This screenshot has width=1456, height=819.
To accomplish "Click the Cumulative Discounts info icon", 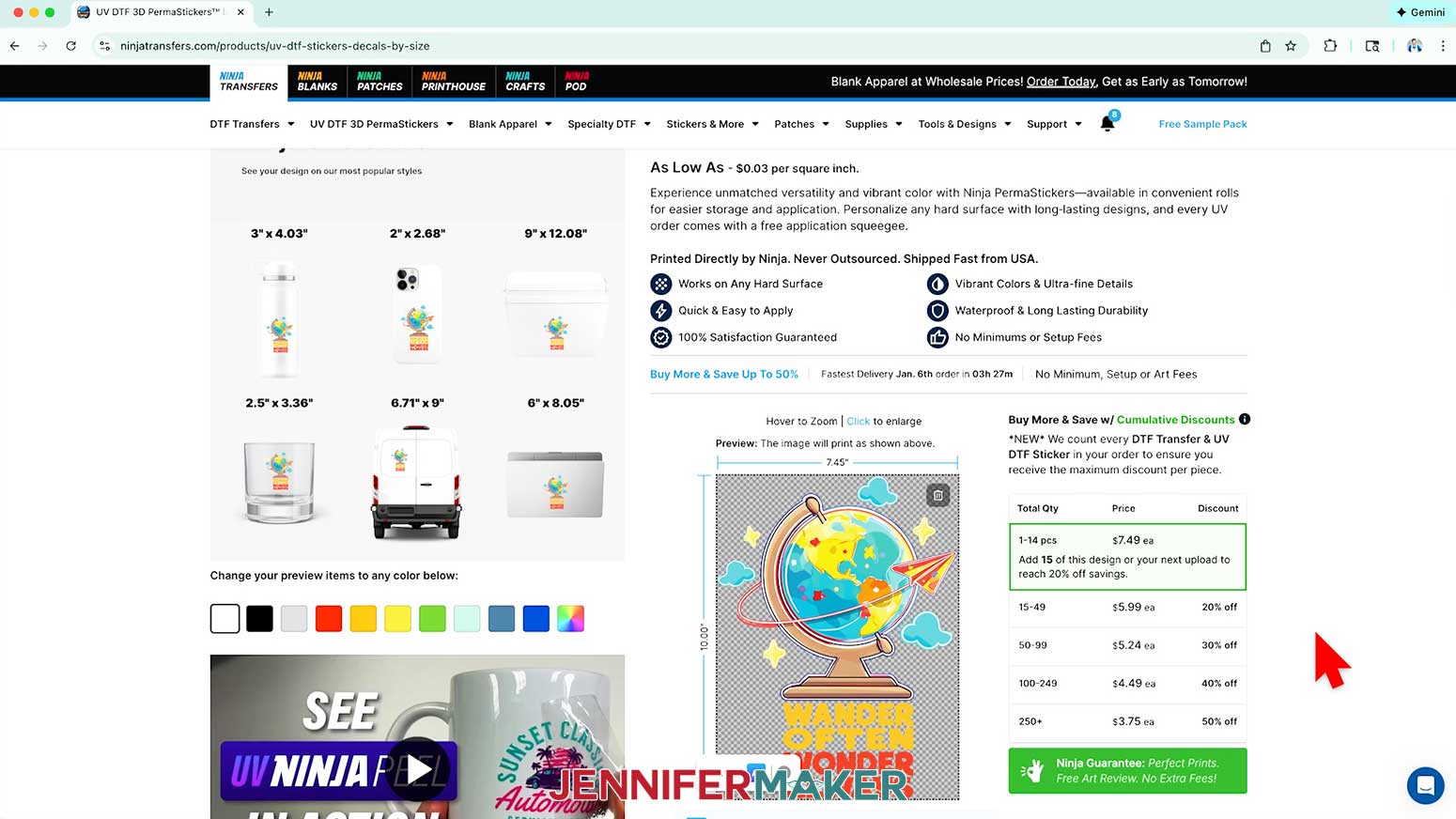I will (x=1245, y=419).
